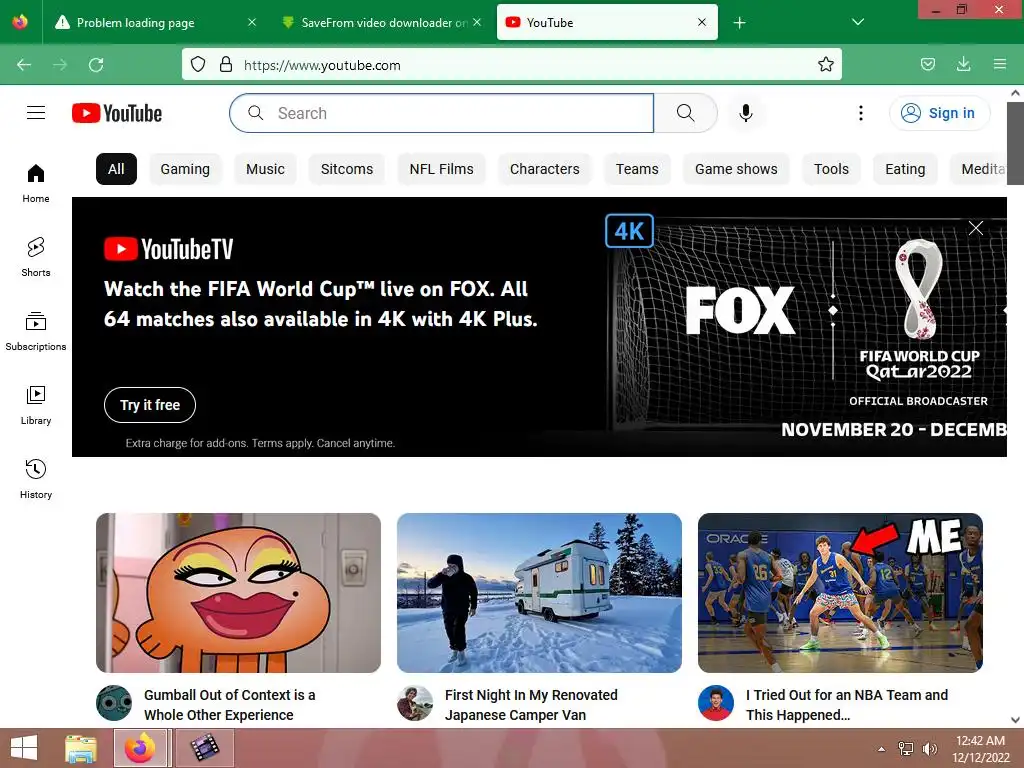1024x768 pixels.
Task: Open tracking protection shield icon
Action: [x=198, y=65]
